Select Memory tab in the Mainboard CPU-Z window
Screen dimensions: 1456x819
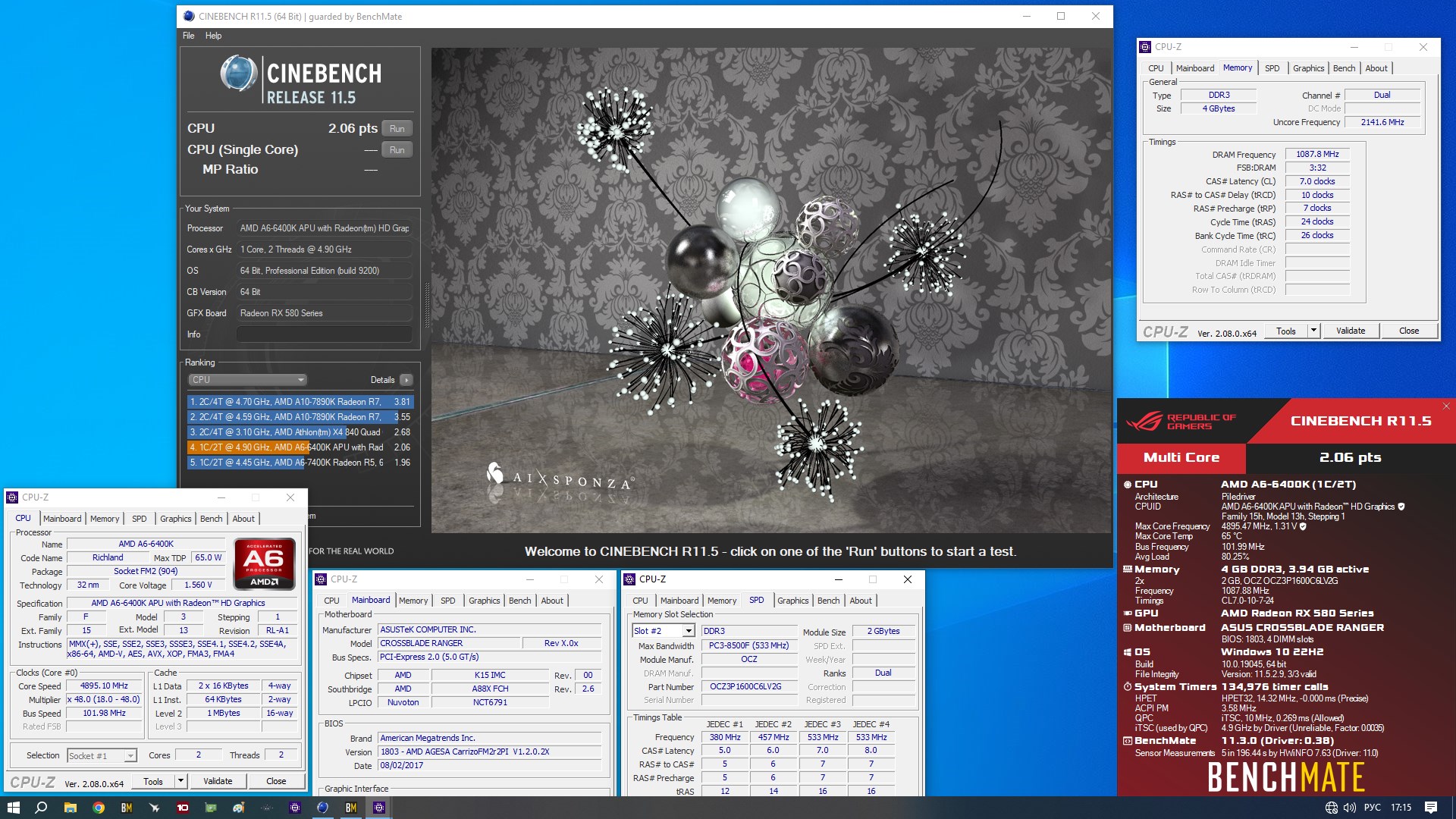(x=413, y=601)
